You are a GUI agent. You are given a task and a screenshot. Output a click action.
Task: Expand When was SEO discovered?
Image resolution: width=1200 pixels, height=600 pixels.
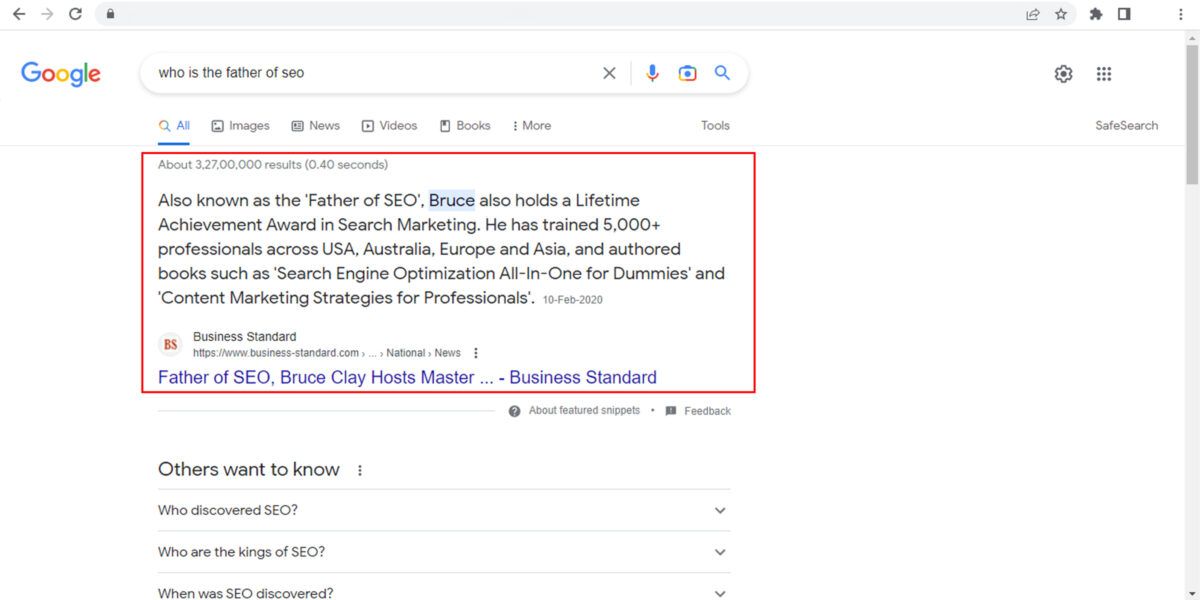(x=719, y=593)
